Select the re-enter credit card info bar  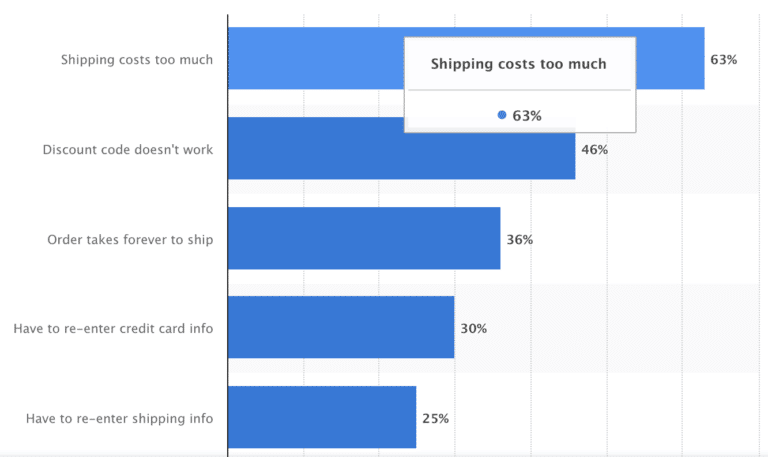click(341, 327)
